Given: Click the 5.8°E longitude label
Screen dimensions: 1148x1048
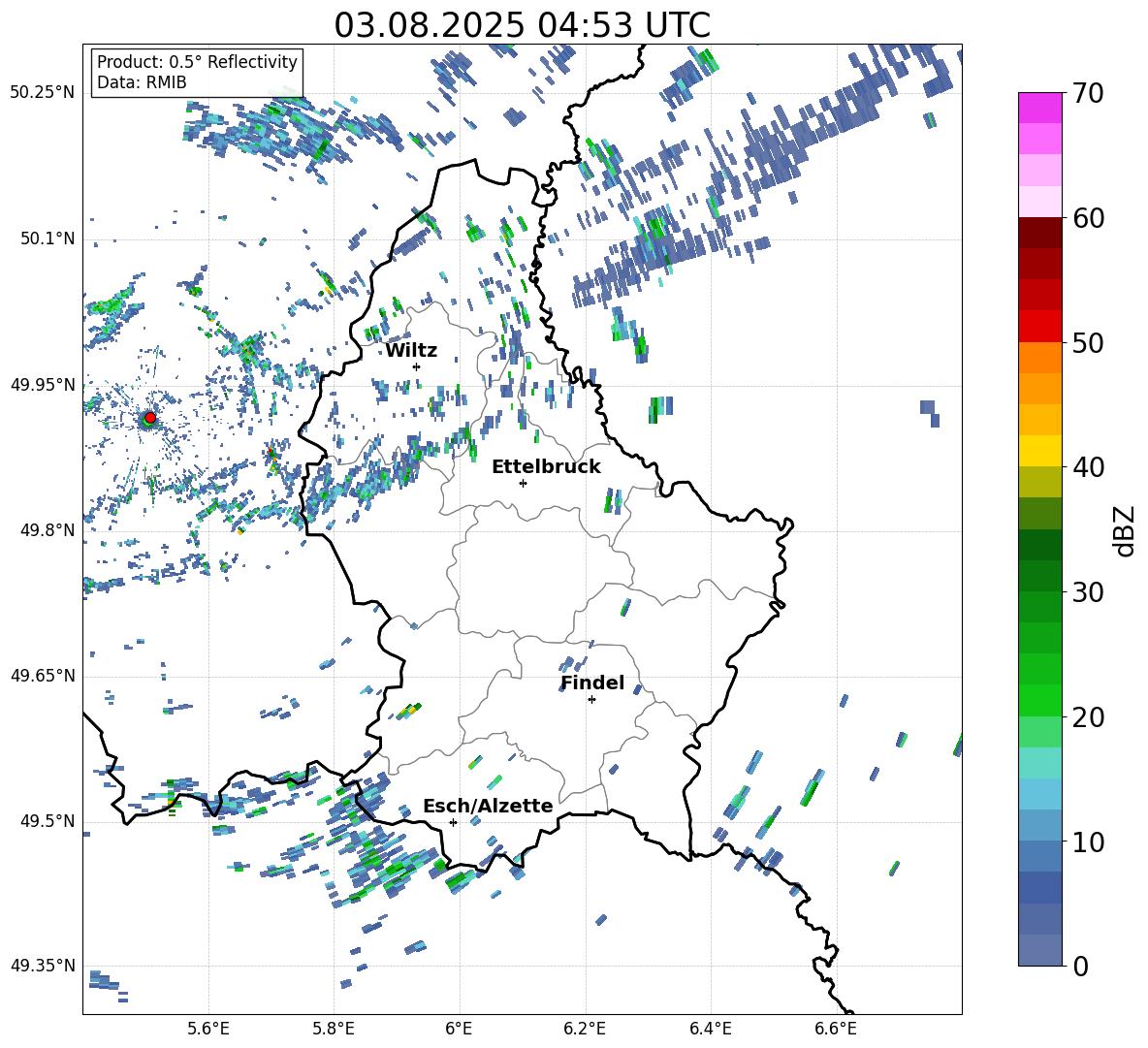Looking at the screenshot, I should [x=334, y=1029].
